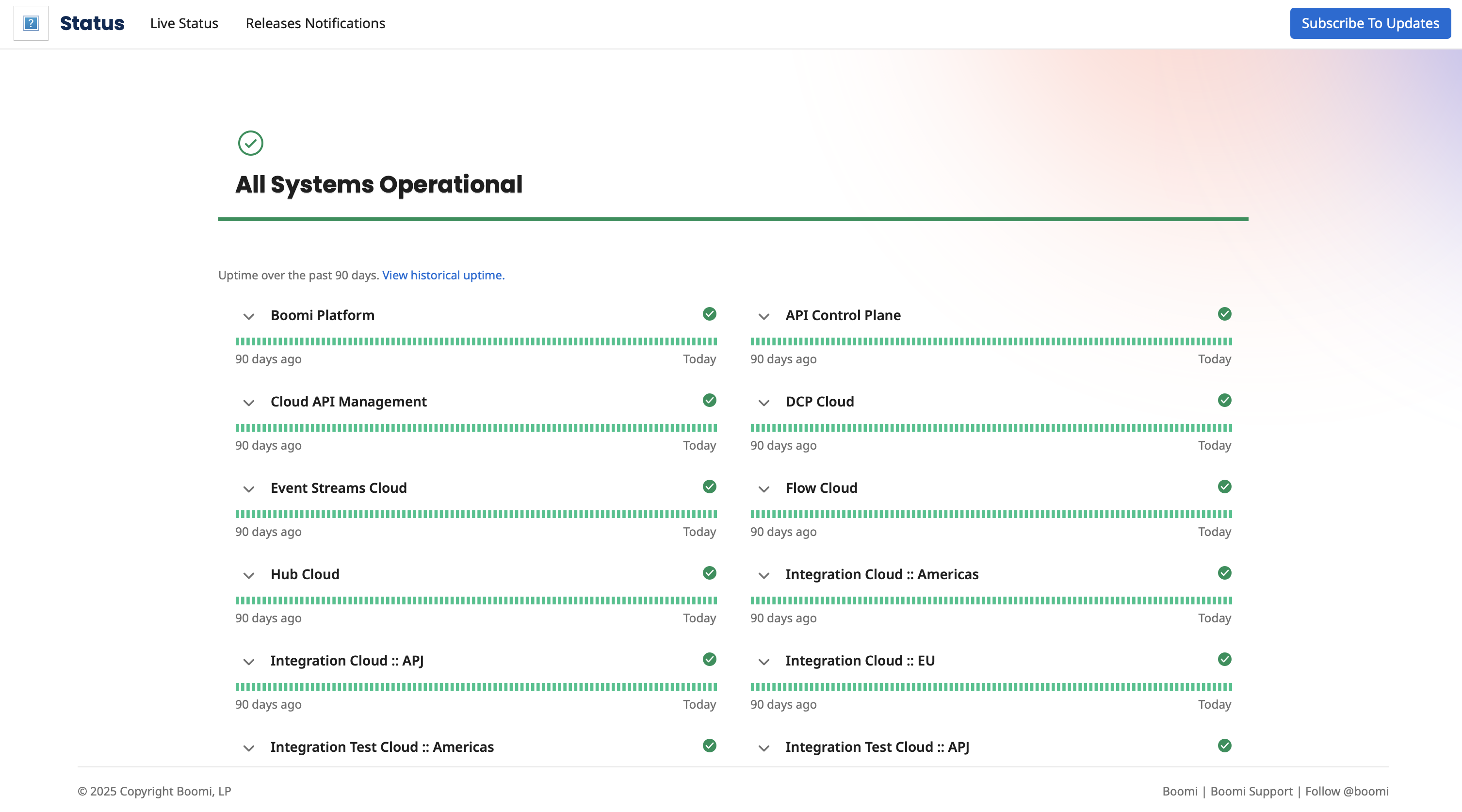Open the Live Status page

point(183,23)
